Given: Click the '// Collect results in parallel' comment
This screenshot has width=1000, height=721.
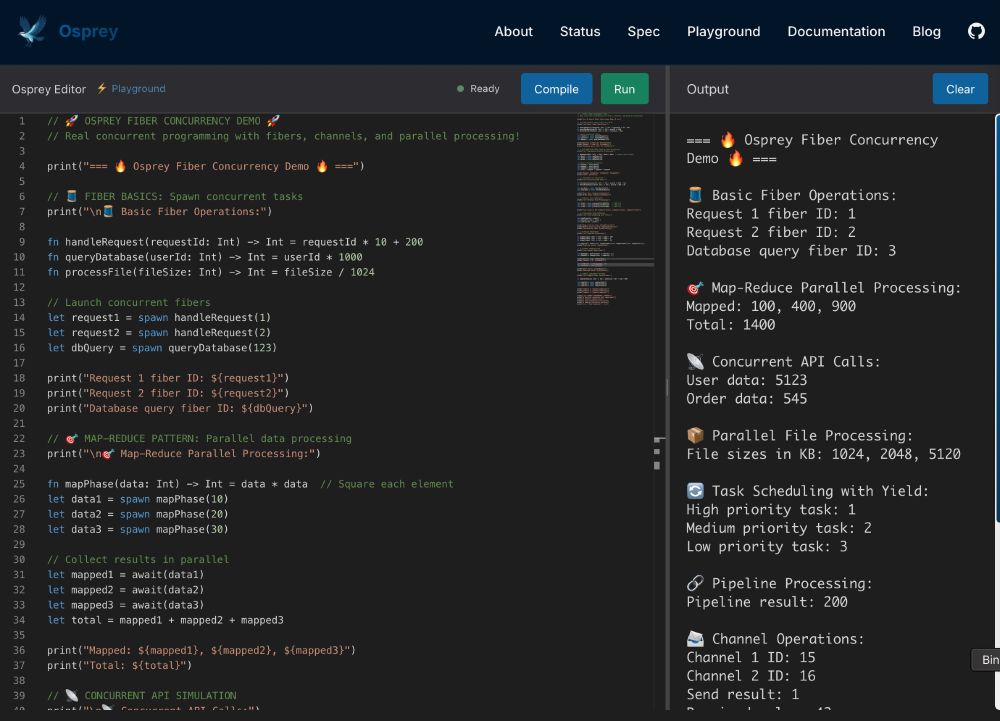Looking at the screenshot, I should tap(138, 559).
